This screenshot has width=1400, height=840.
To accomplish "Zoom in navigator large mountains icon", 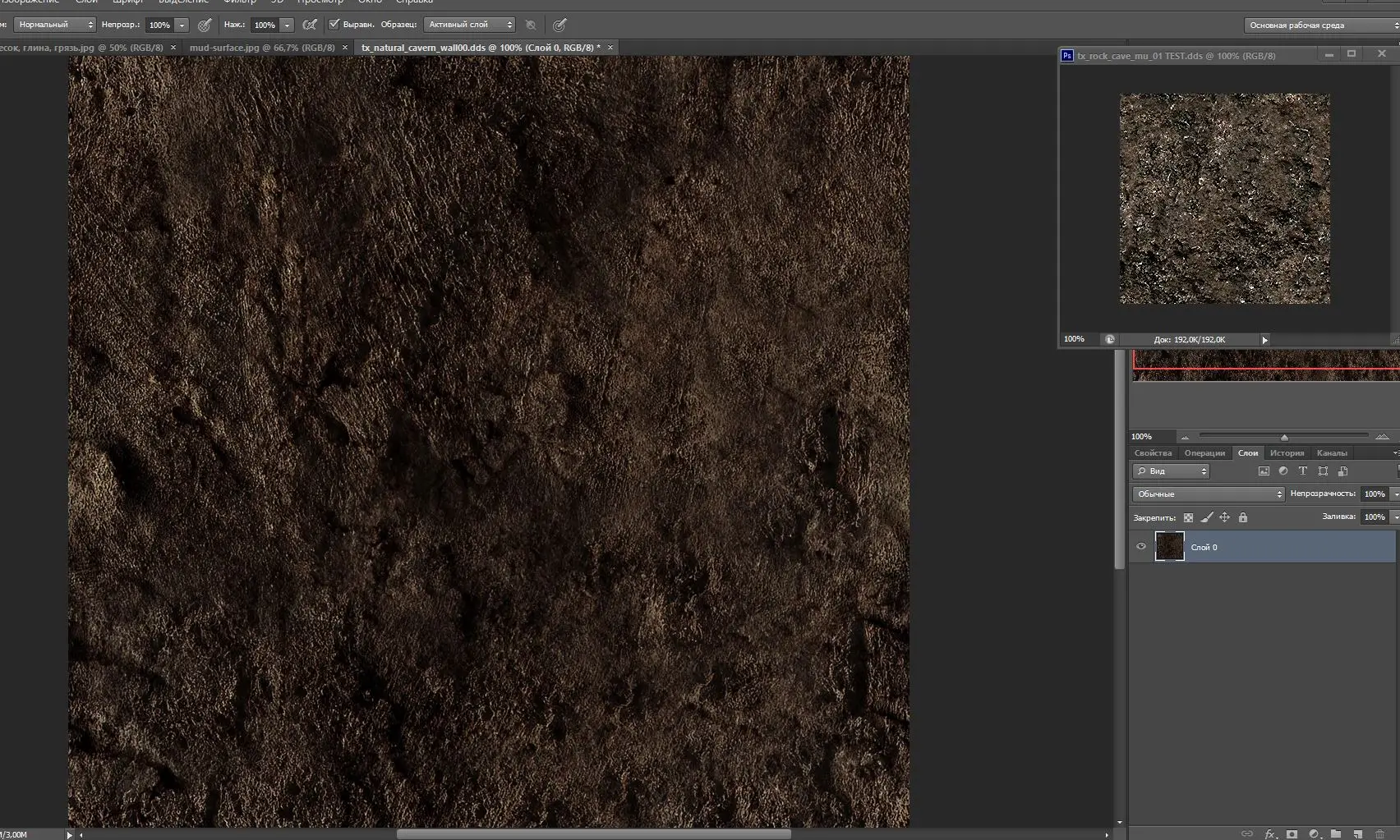I will (1382, 437).
